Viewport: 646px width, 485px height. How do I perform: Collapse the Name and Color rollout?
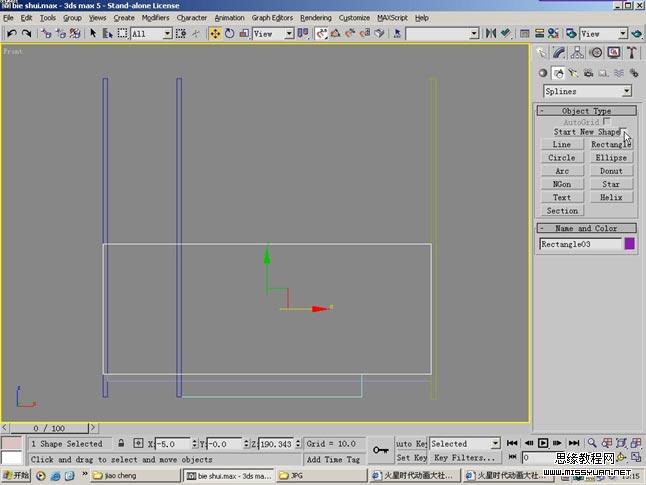[x=586, y=228]
